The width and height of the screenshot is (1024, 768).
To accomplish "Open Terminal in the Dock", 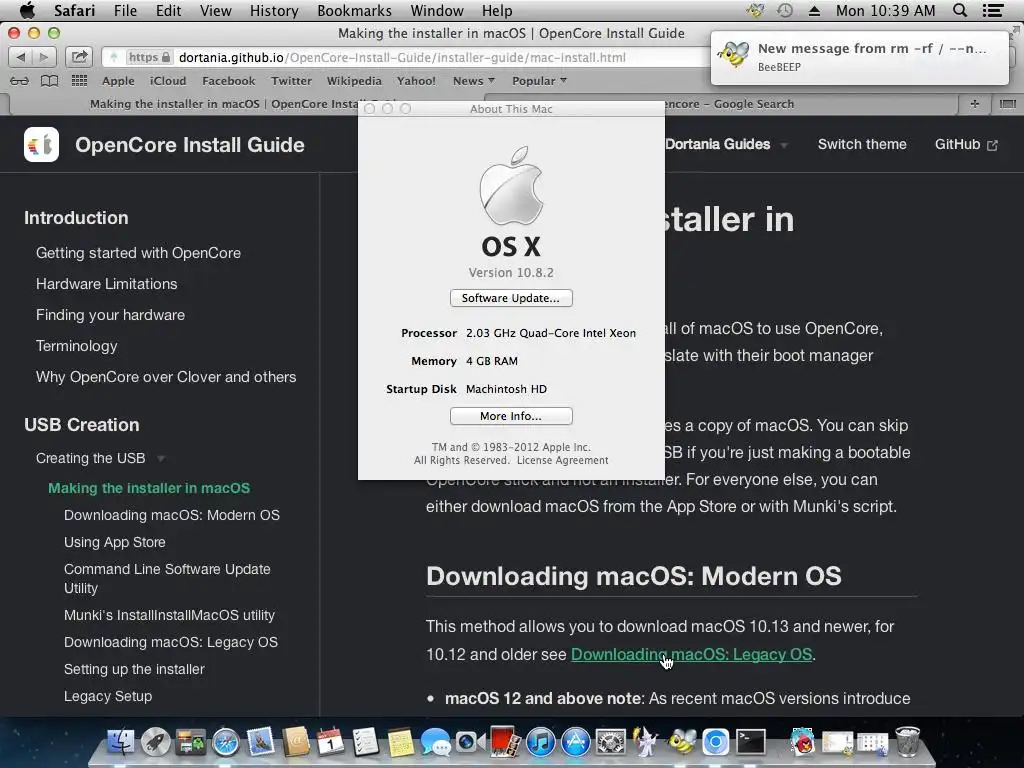I will (751, 742).
